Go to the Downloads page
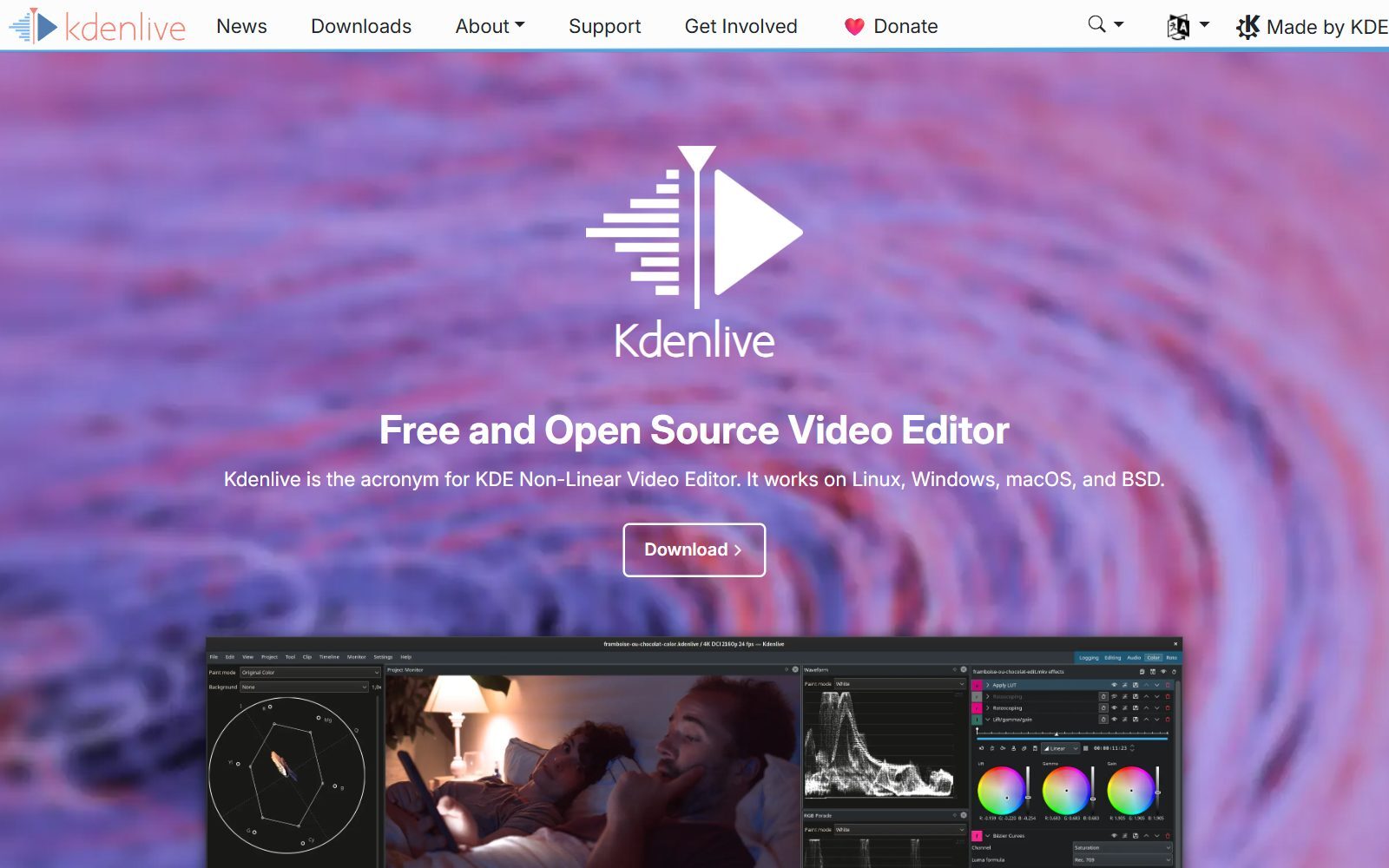The height and width of the screenshot is (868, 1389). point(361,26)
